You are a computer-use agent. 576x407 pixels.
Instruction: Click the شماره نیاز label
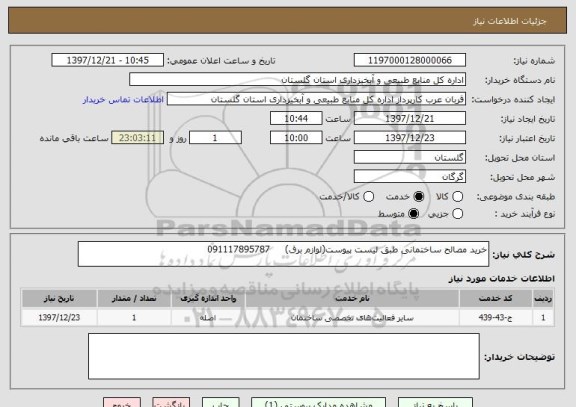(x=534, y=61)
